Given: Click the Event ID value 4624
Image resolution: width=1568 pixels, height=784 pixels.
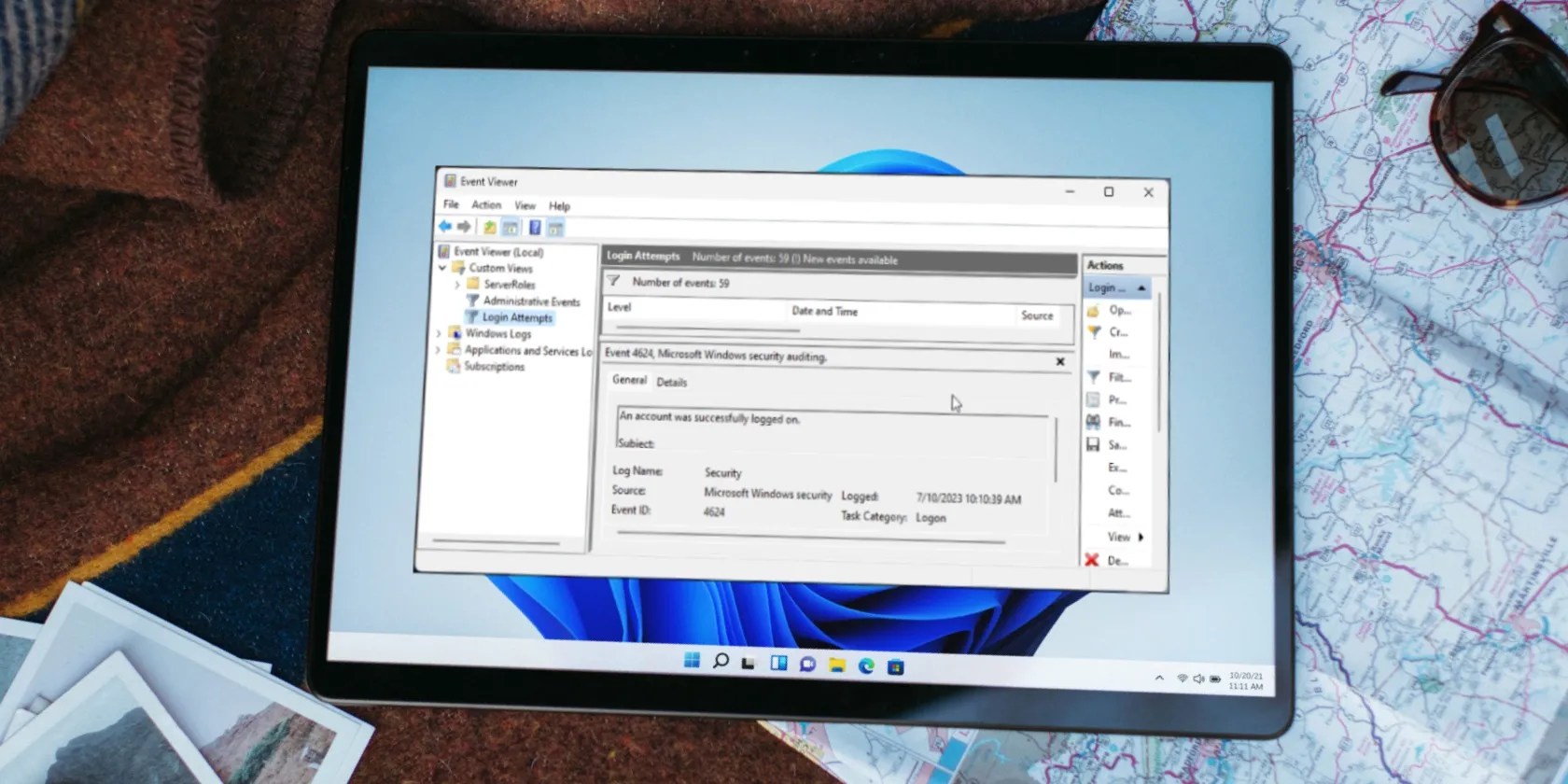Looking at the screenshot, I should click(x=713, y=511).
